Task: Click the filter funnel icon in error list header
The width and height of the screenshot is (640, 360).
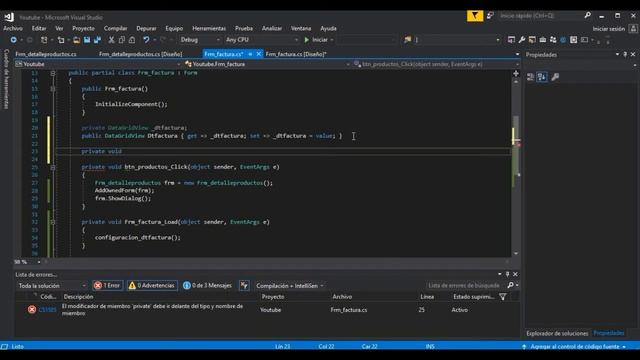Action: pyautogui.click(x=503, y=297)
